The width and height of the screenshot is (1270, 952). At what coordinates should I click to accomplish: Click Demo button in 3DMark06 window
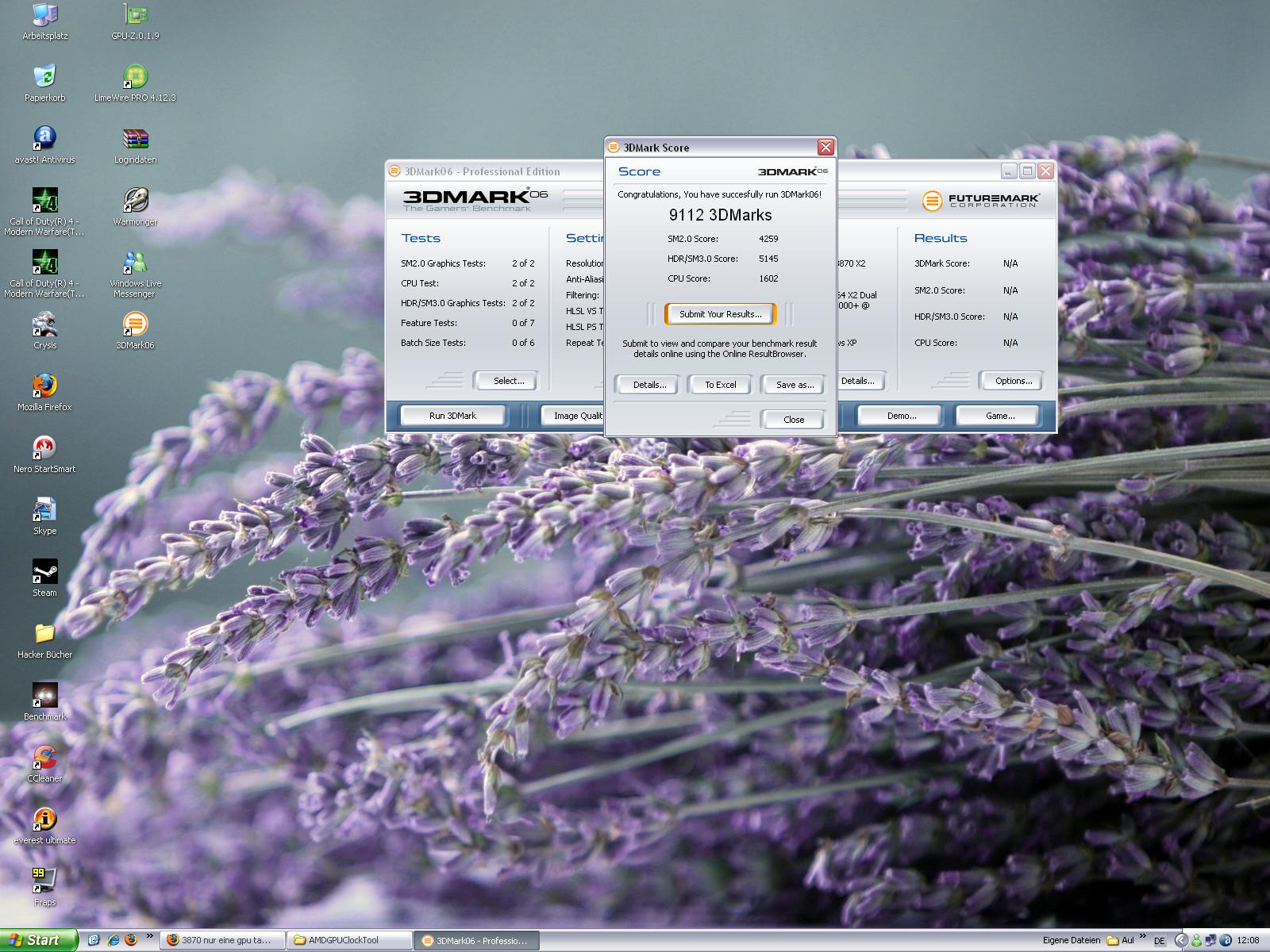pyautogui.click(x=901, y=416)
